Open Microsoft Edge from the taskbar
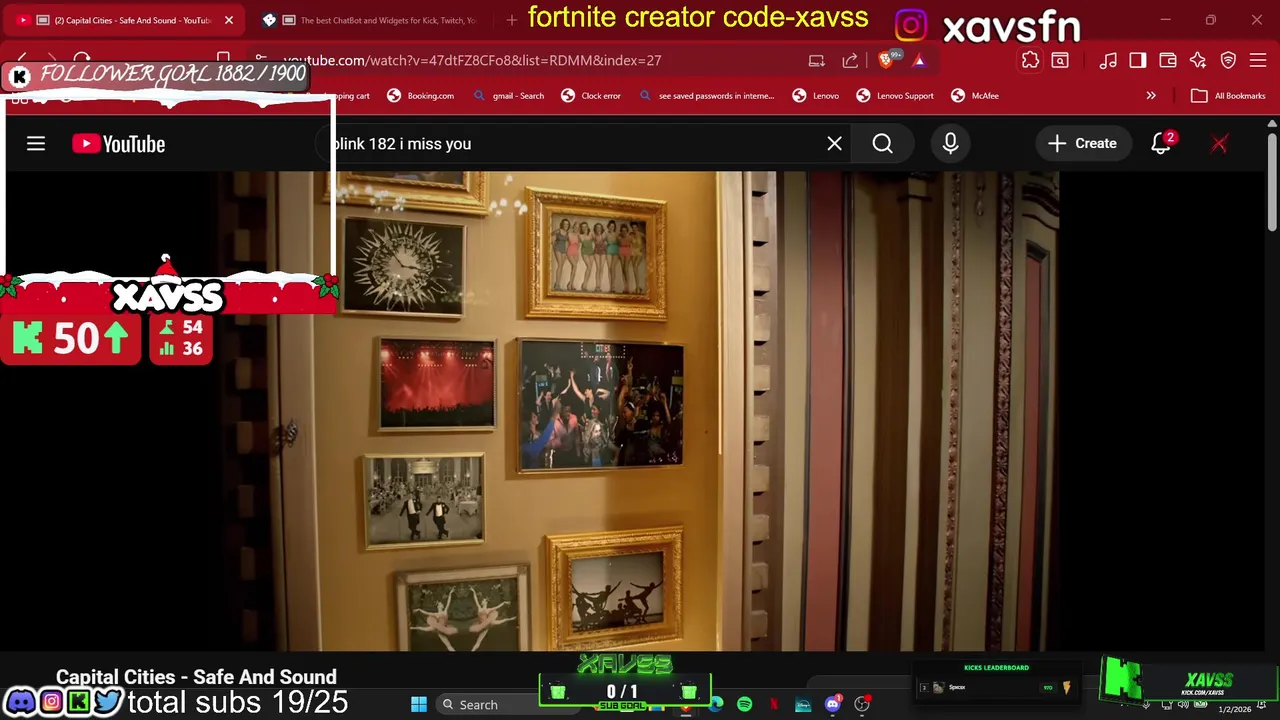Screen dimensions: 1280x720 coord(716,705)
